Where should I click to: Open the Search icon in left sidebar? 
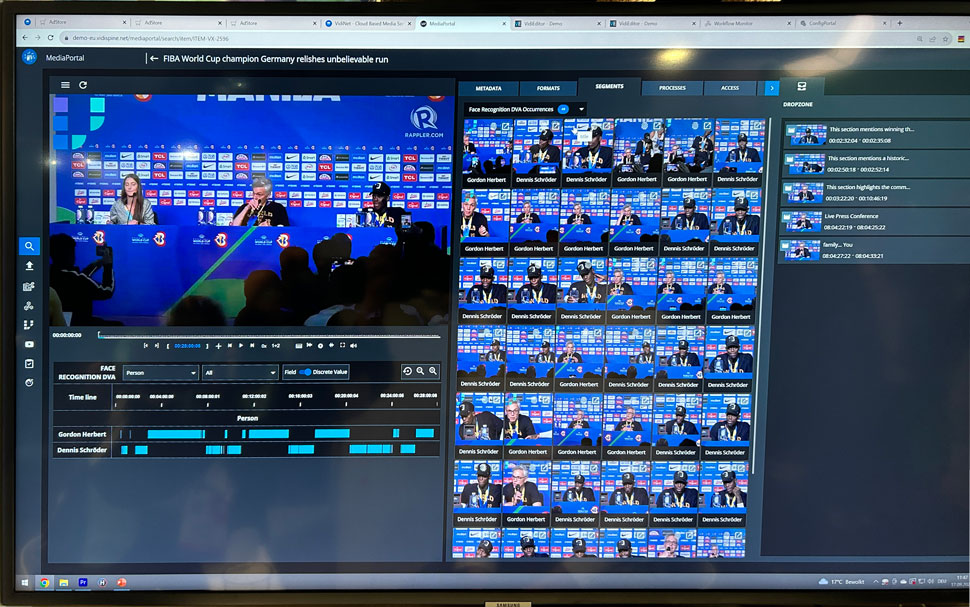click(30, 246)
